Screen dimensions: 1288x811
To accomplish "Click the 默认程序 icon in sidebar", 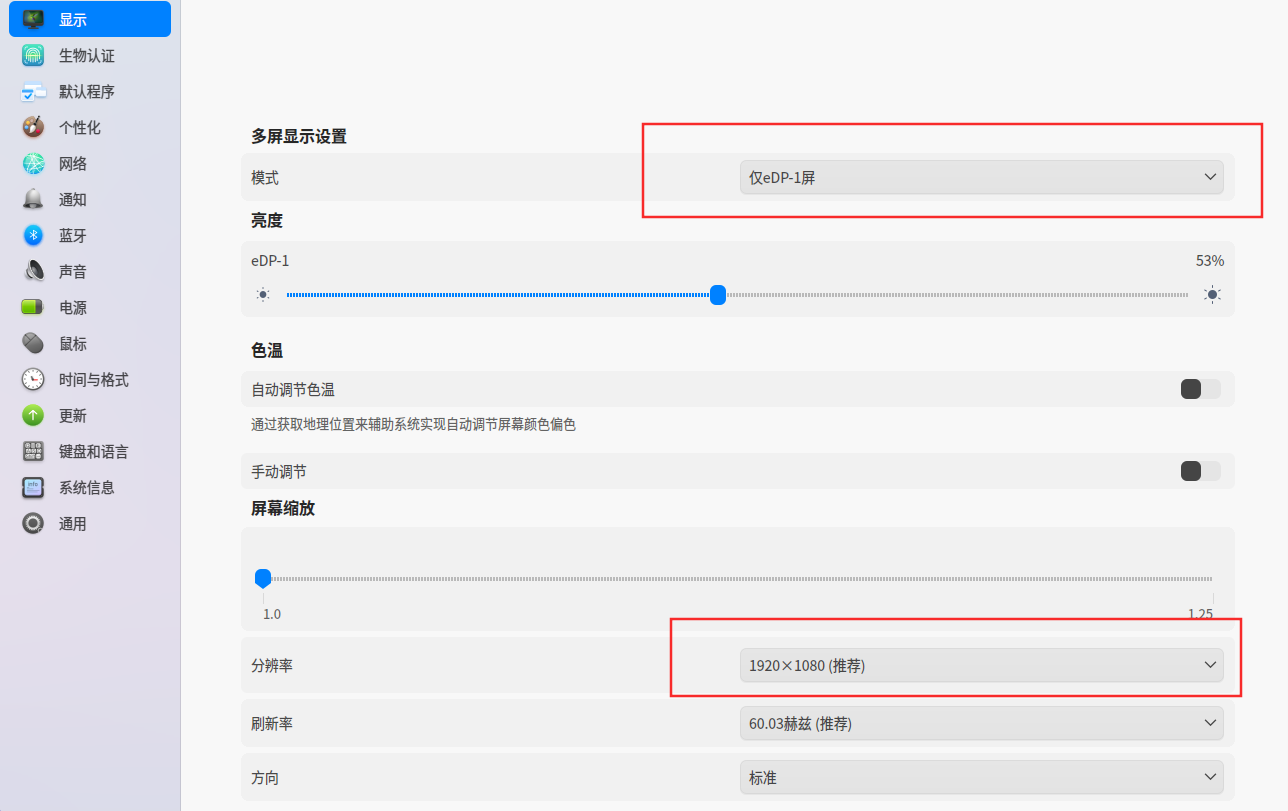I will tap(34, 91).
